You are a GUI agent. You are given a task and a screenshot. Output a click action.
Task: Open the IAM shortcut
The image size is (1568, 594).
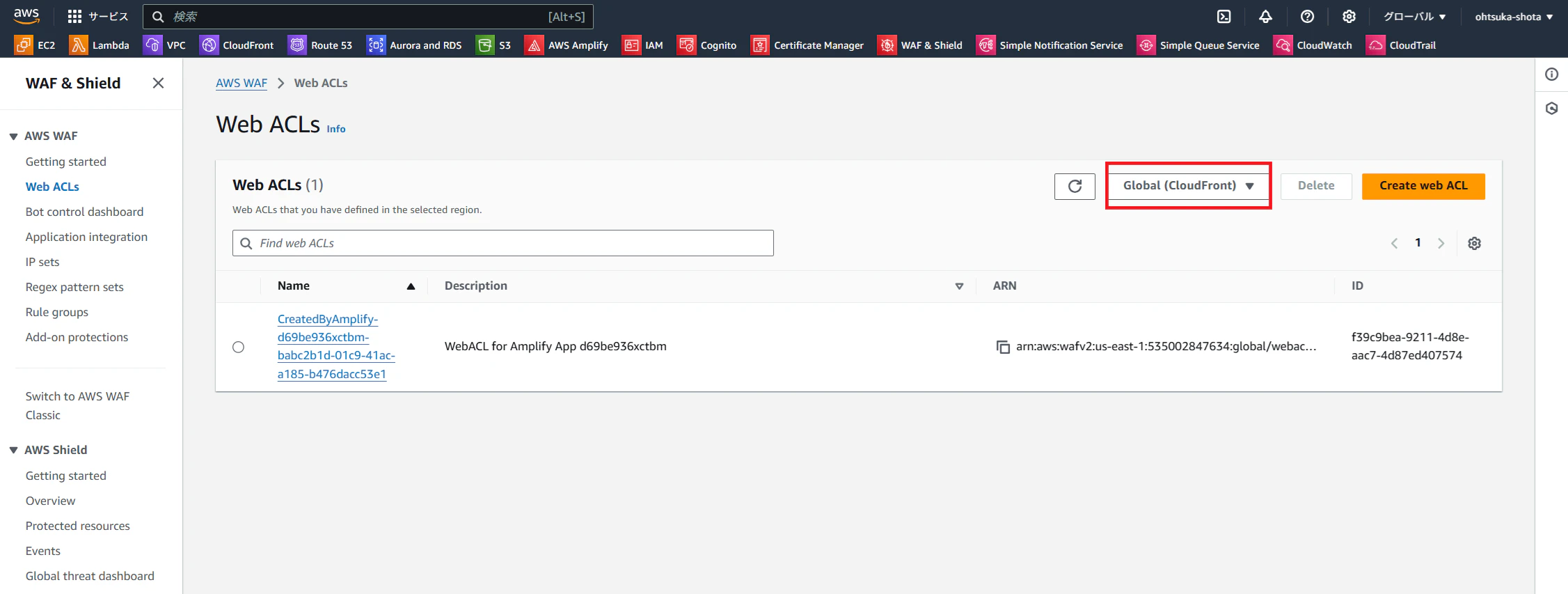point(642,45)
